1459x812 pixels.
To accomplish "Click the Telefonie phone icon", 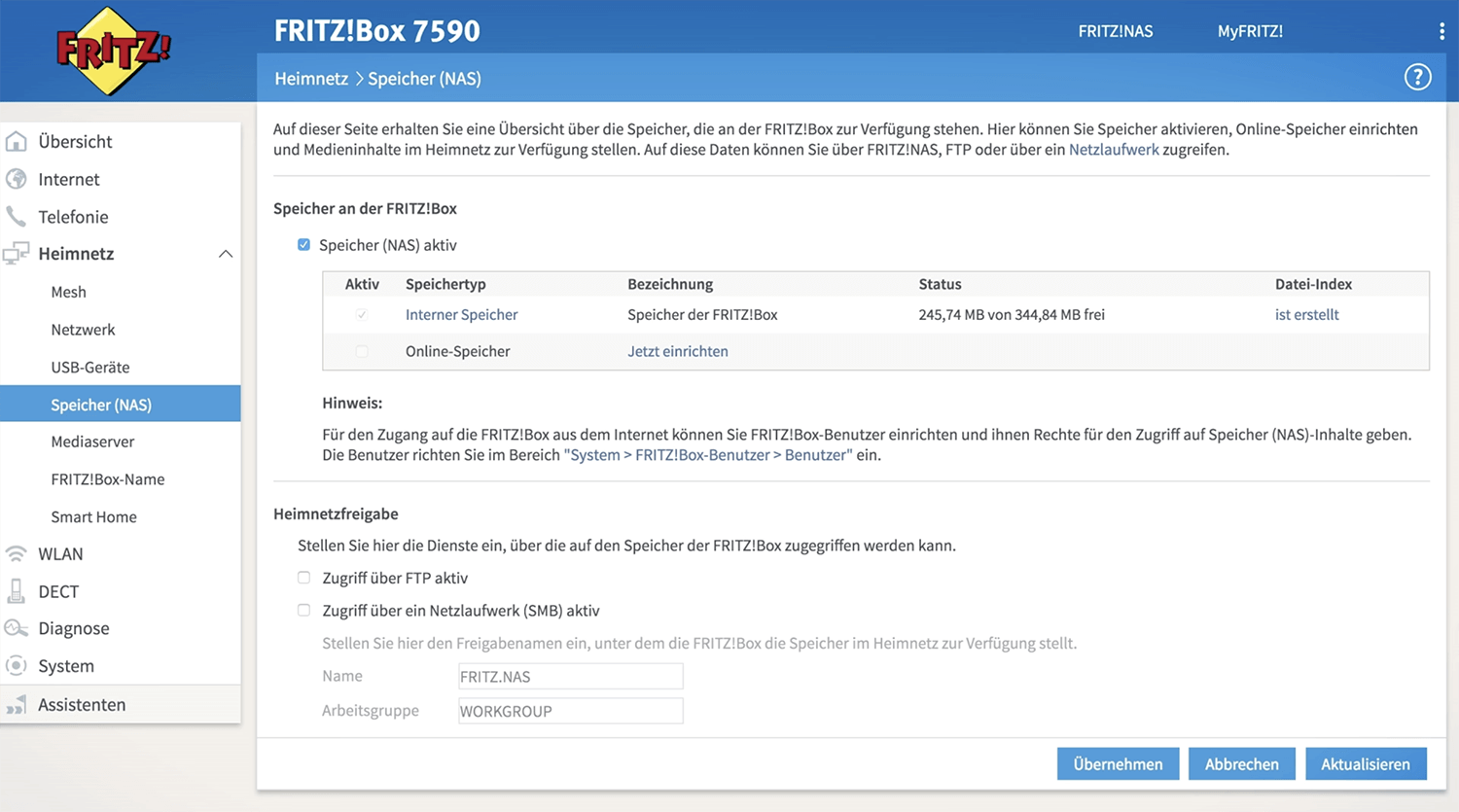I will [x=17, y=216].
